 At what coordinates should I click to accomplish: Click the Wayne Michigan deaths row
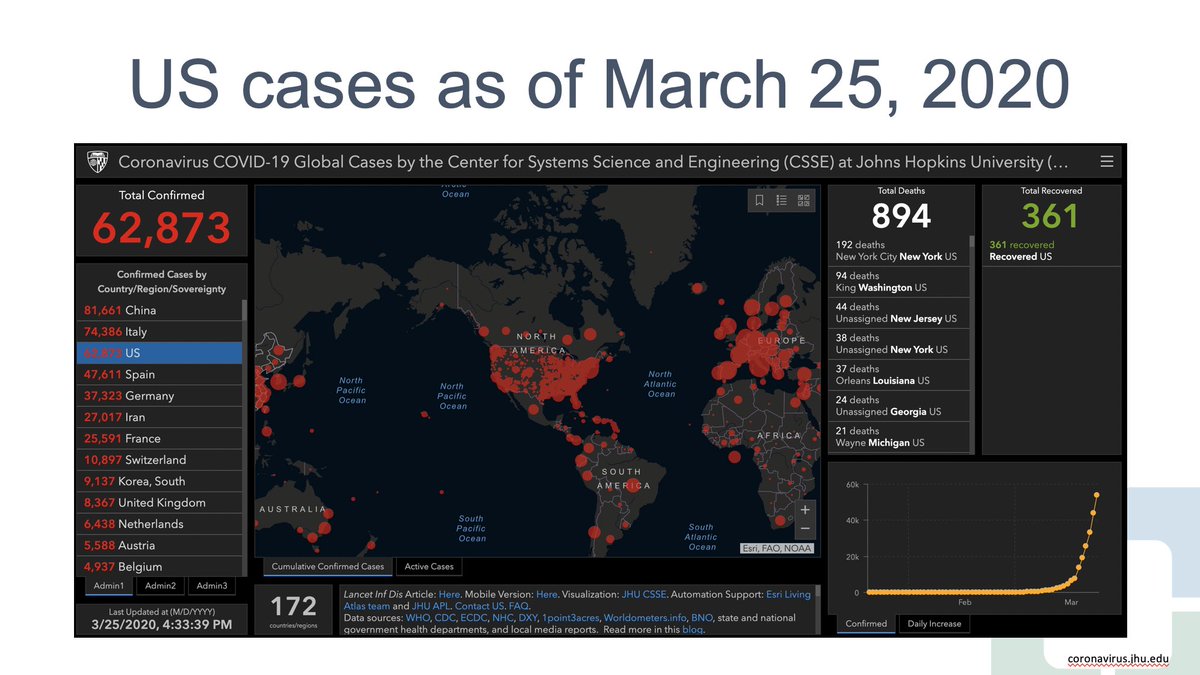pos(899,437)
